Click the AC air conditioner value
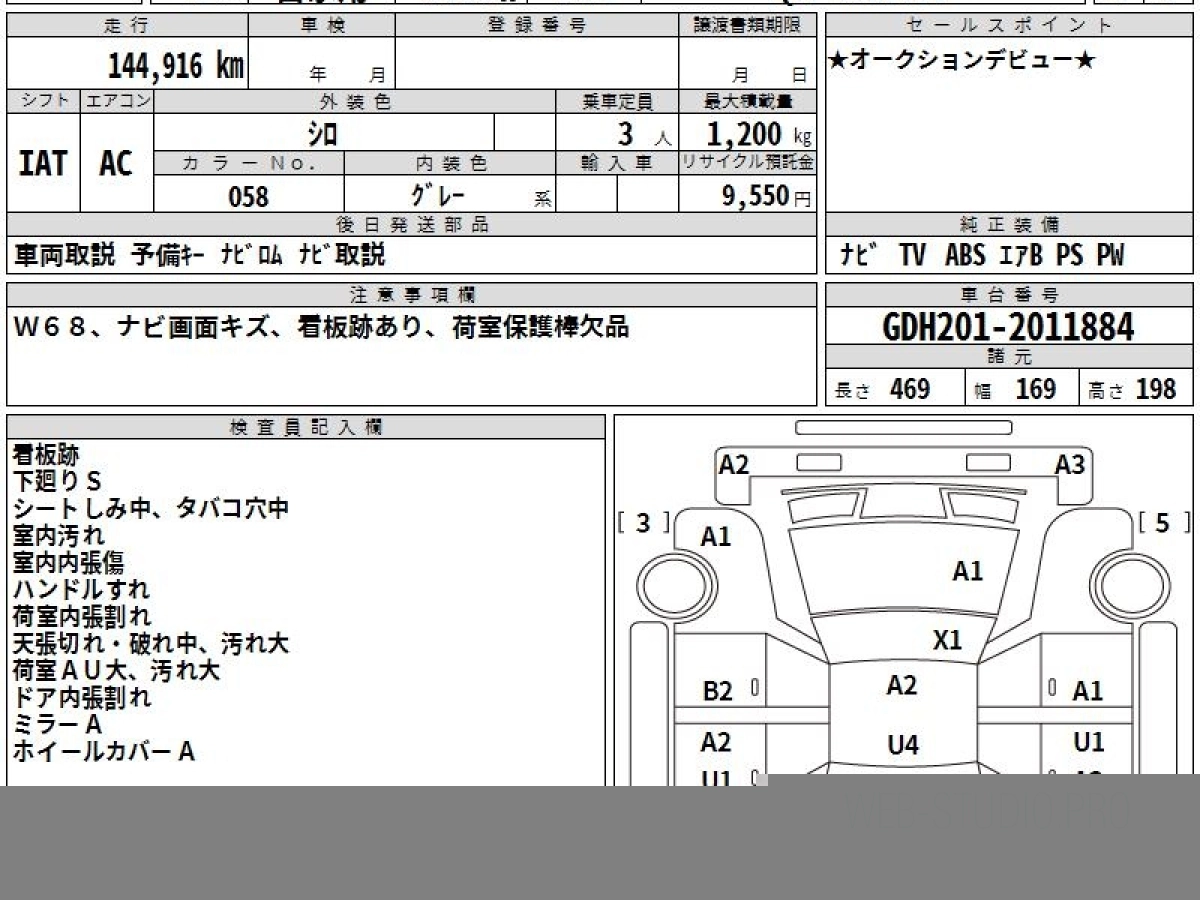This screenshot has width=1200, height=900. tap(116, 163)
